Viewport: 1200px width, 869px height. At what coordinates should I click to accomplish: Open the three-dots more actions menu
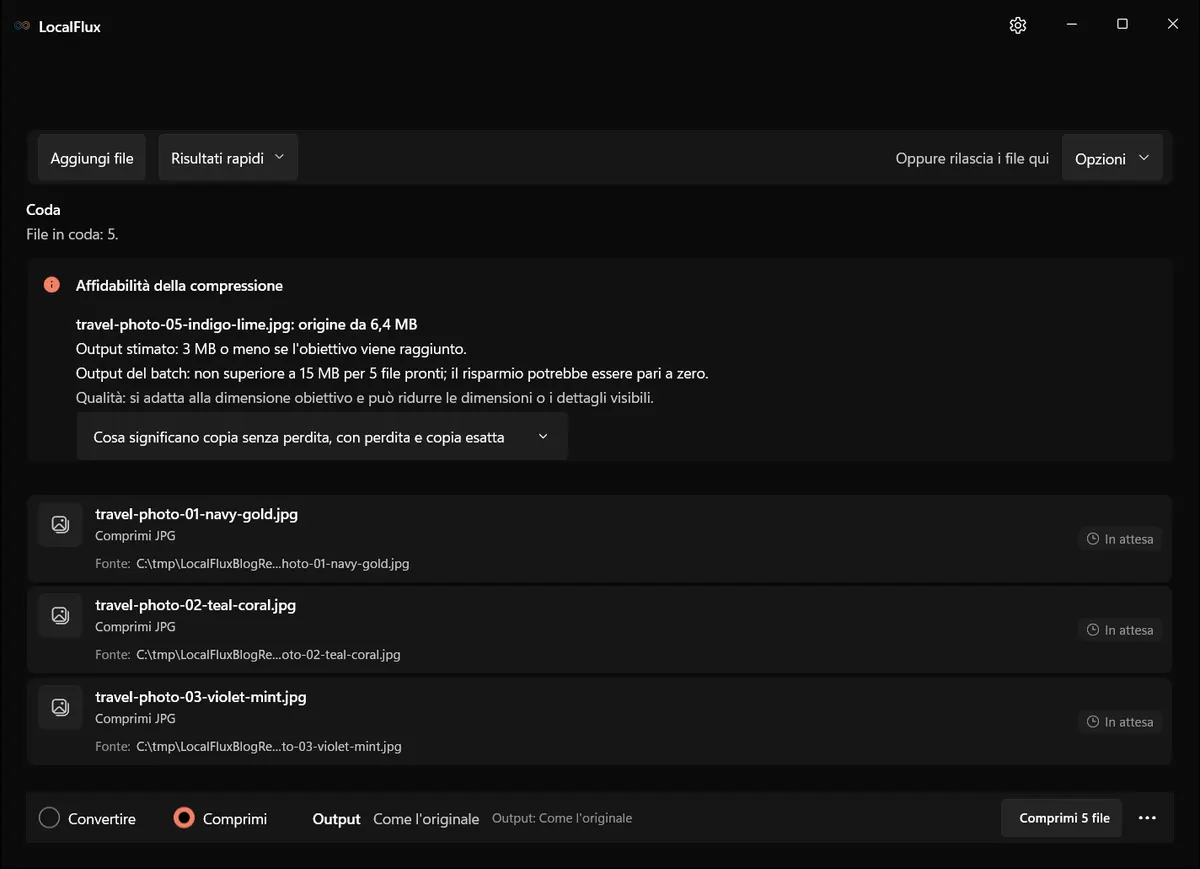[1147, 818]
